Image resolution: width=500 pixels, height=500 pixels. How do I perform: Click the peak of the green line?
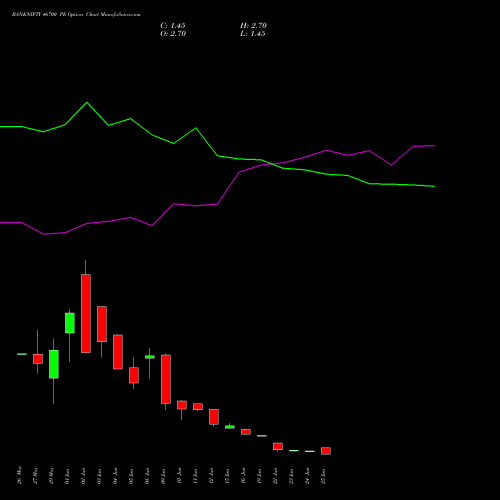coord(87,102)
